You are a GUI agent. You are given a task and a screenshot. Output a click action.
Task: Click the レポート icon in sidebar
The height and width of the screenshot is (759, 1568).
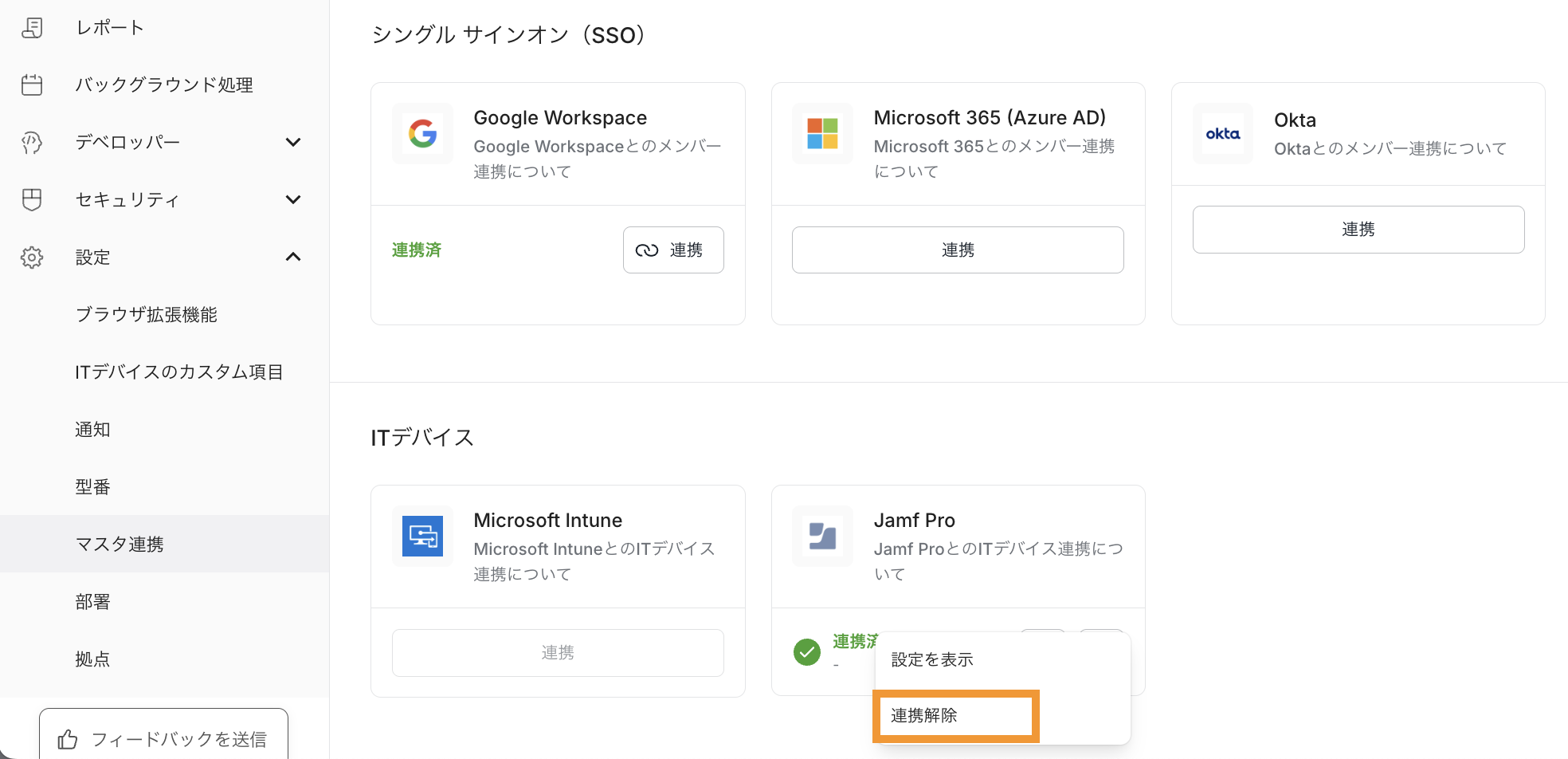point(32,28)
